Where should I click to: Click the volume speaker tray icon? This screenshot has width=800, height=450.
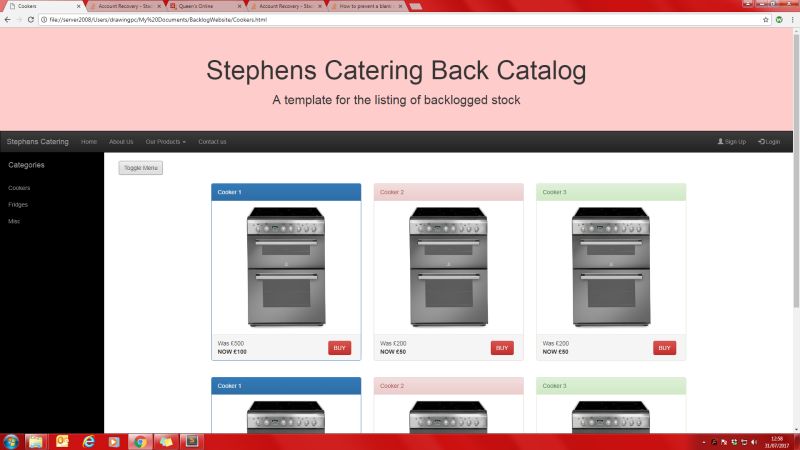coord(754,442)
